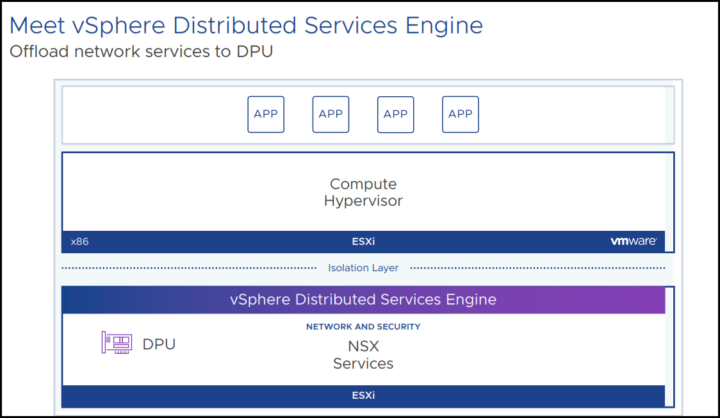Click the DPU card icon
The image size is (720, 418).
pos(117,343)
